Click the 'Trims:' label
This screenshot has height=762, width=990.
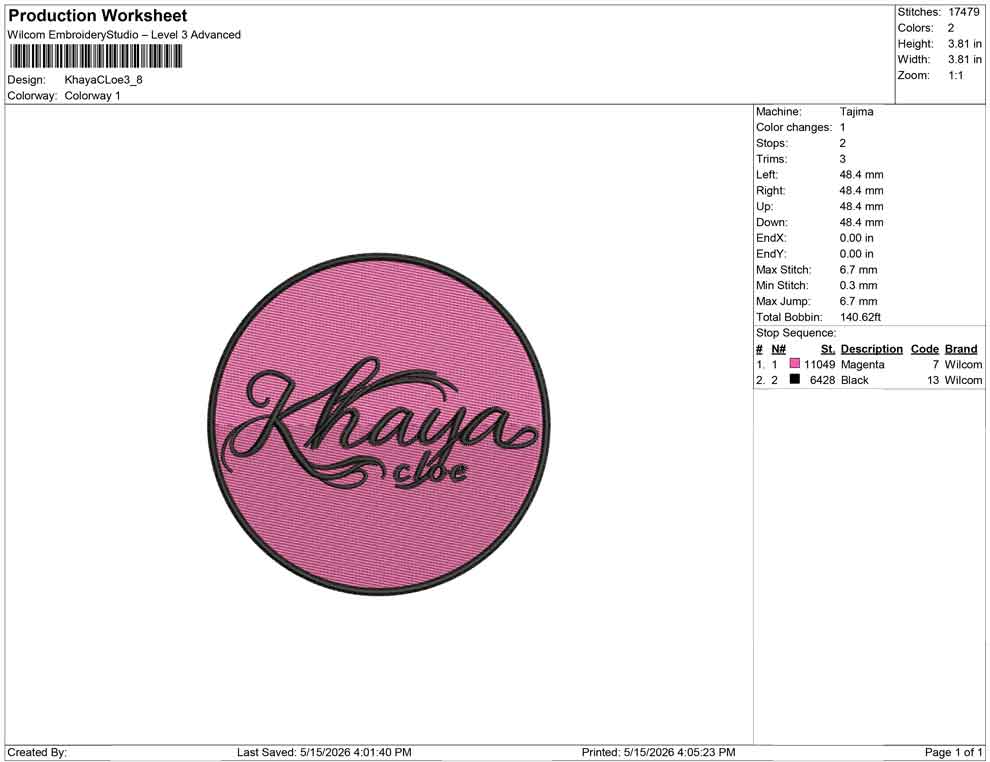tap(772, 159)
